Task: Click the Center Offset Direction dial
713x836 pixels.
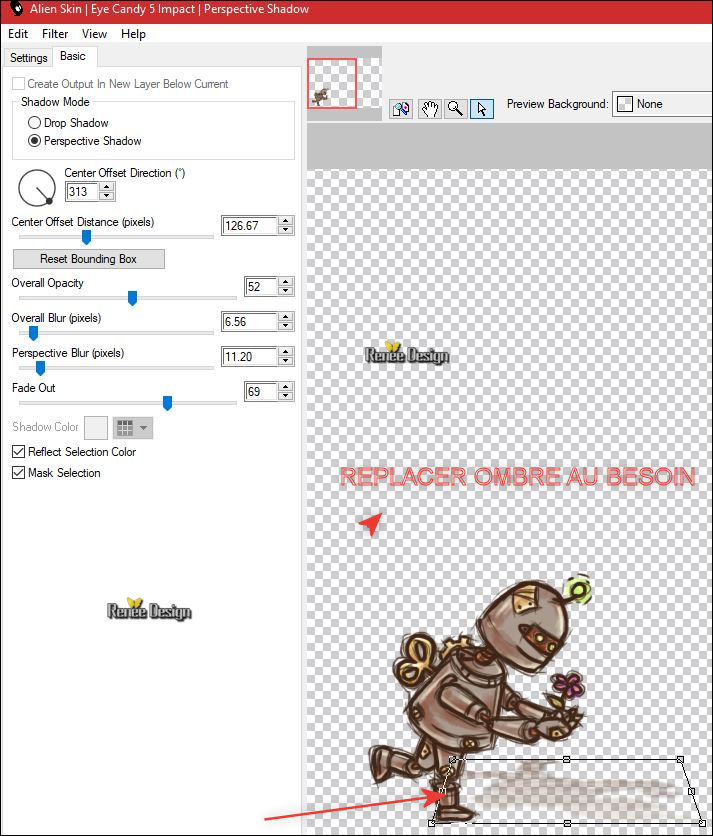Action: [x=37, y=188]
